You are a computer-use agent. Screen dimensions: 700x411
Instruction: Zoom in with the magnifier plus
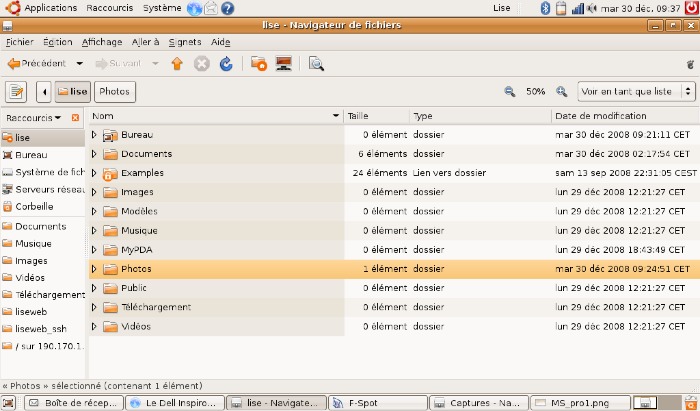(x=562, y=91)
